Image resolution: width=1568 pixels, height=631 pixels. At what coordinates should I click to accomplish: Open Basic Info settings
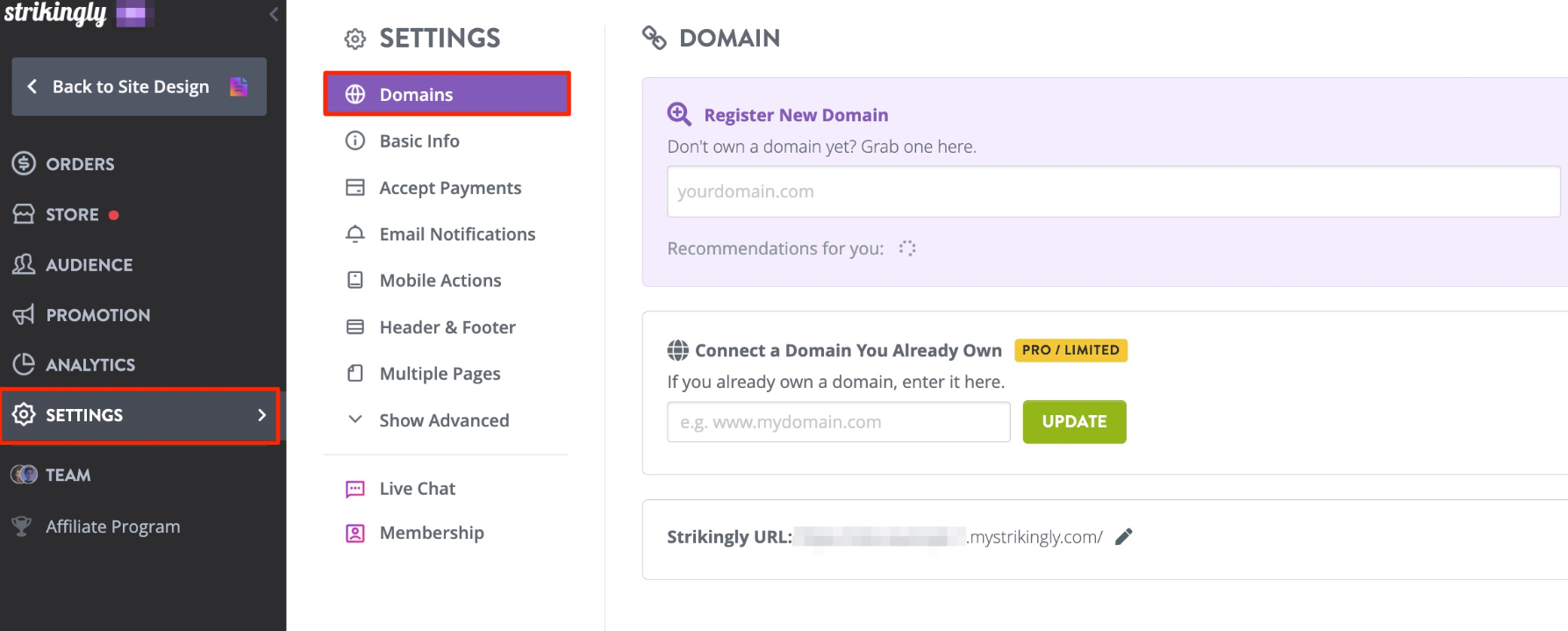[419, 141]
